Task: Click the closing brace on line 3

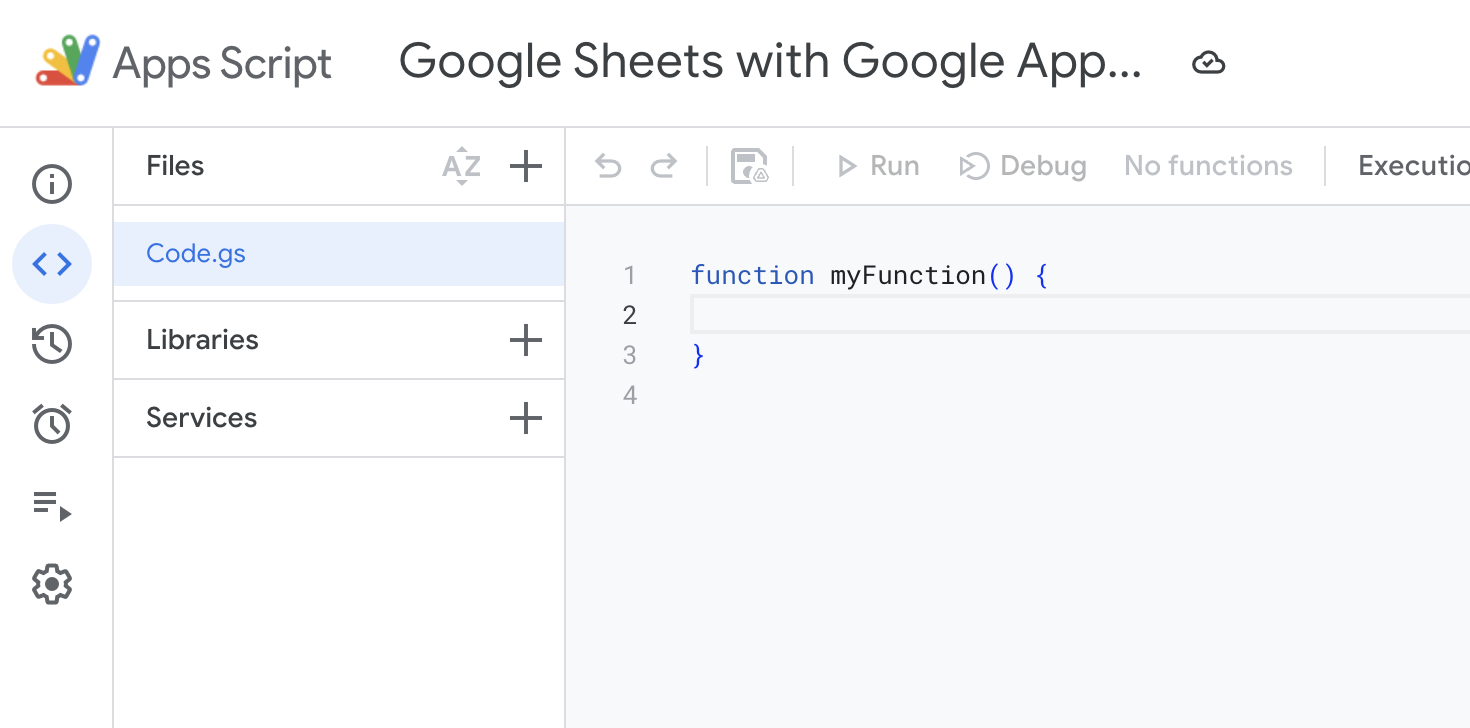Action: pos(698,355)
